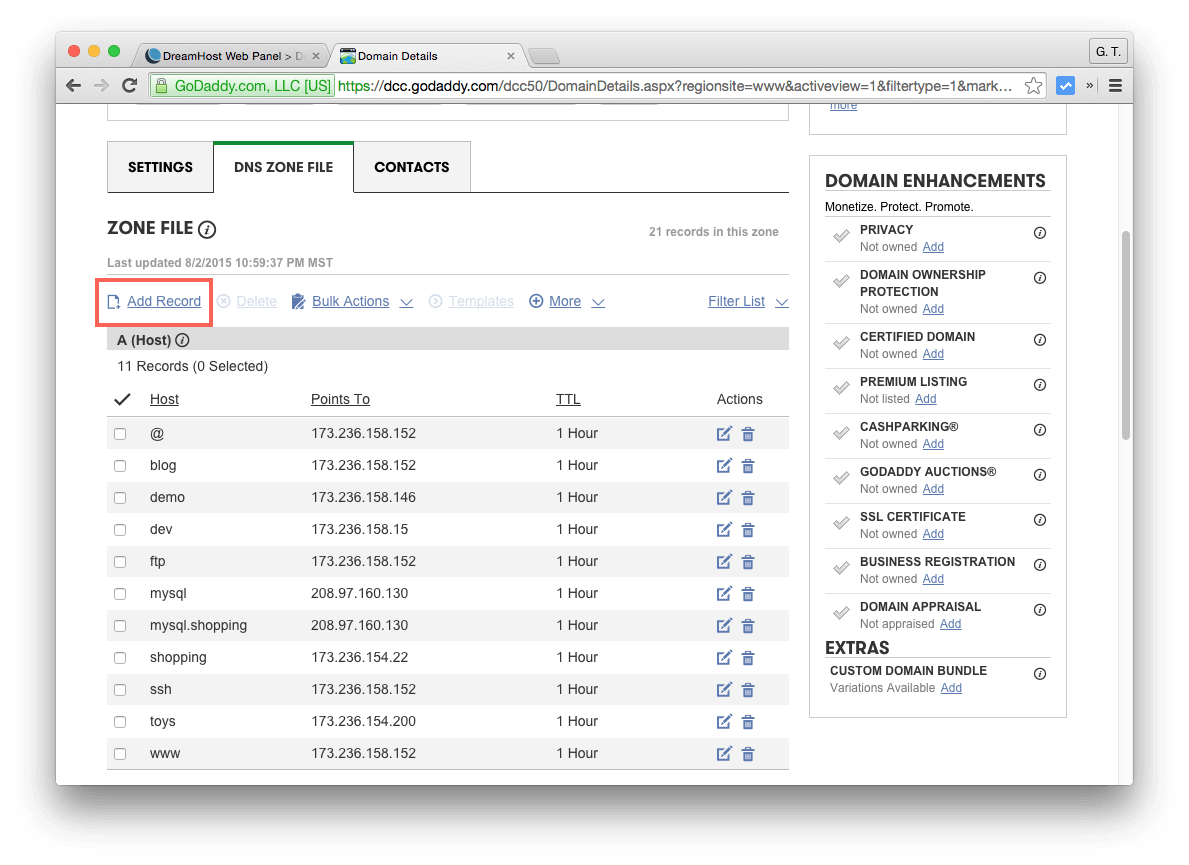1189x865 pixels.
Task: Delete the toys A record
Action: coord(748,721)
